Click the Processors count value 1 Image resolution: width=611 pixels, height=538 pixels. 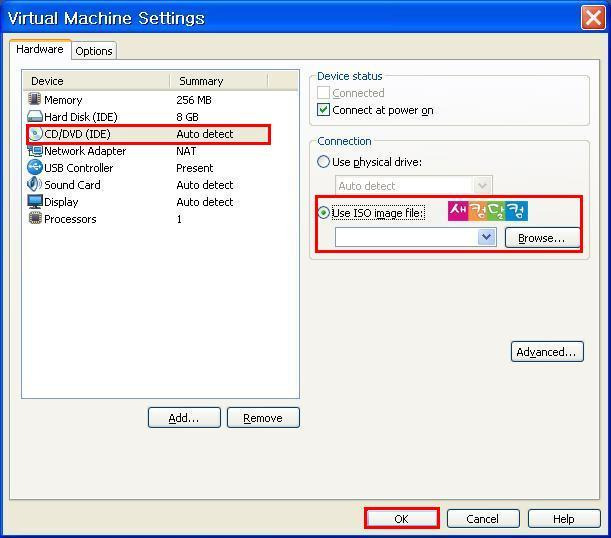point(179,219)
